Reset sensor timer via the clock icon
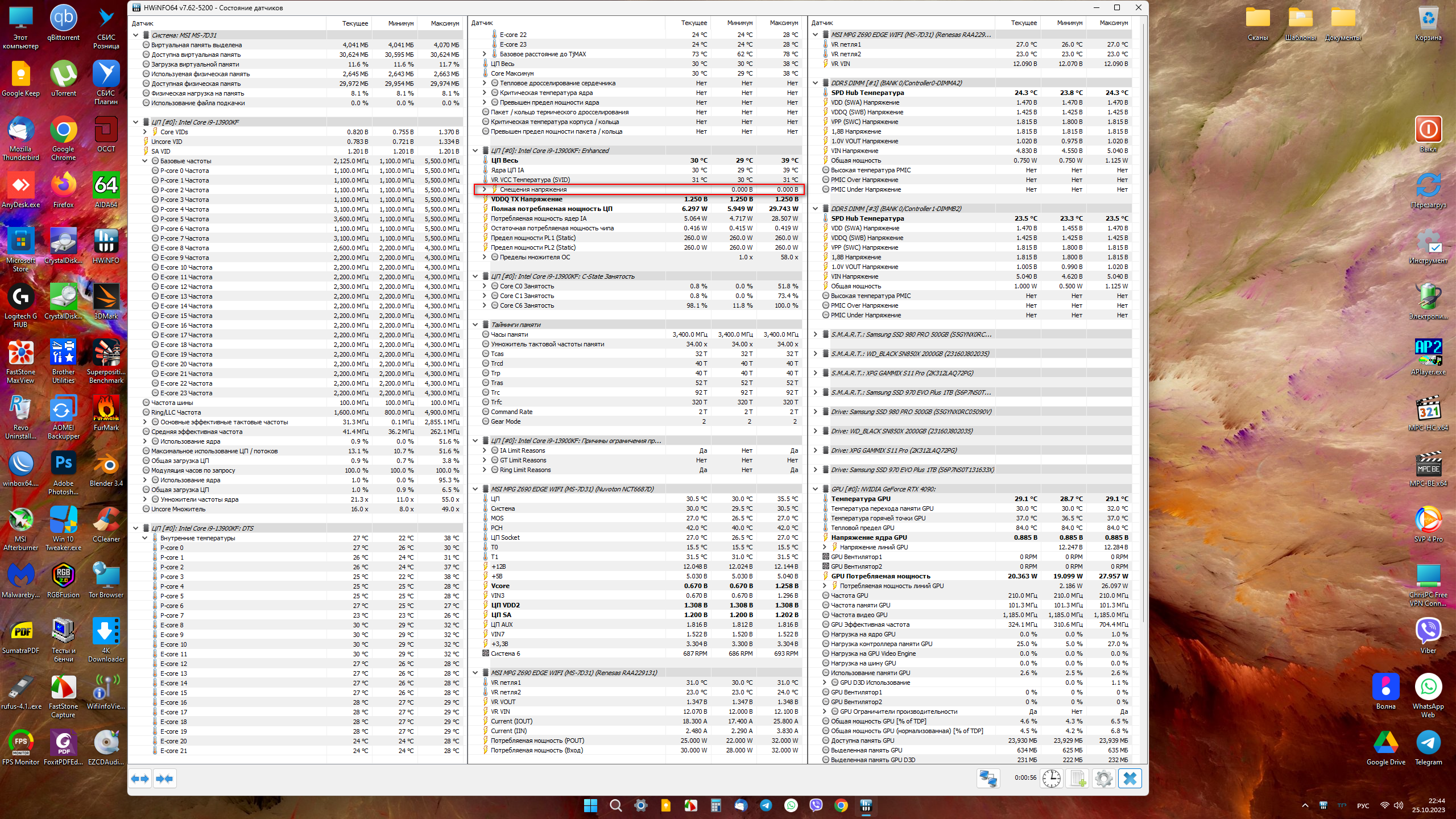The height and width of the screenshot is (819, 1456). [x=1051, y=778]
